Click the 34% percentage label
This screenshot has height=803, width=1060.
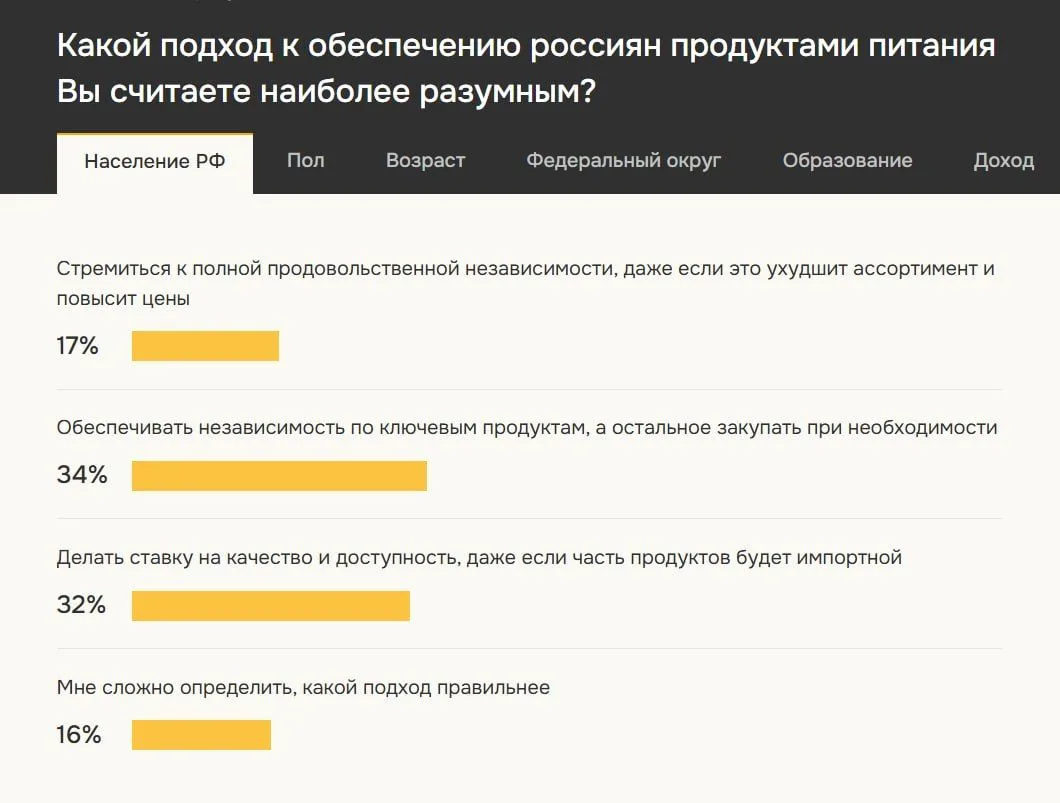(x=82, y=475)
